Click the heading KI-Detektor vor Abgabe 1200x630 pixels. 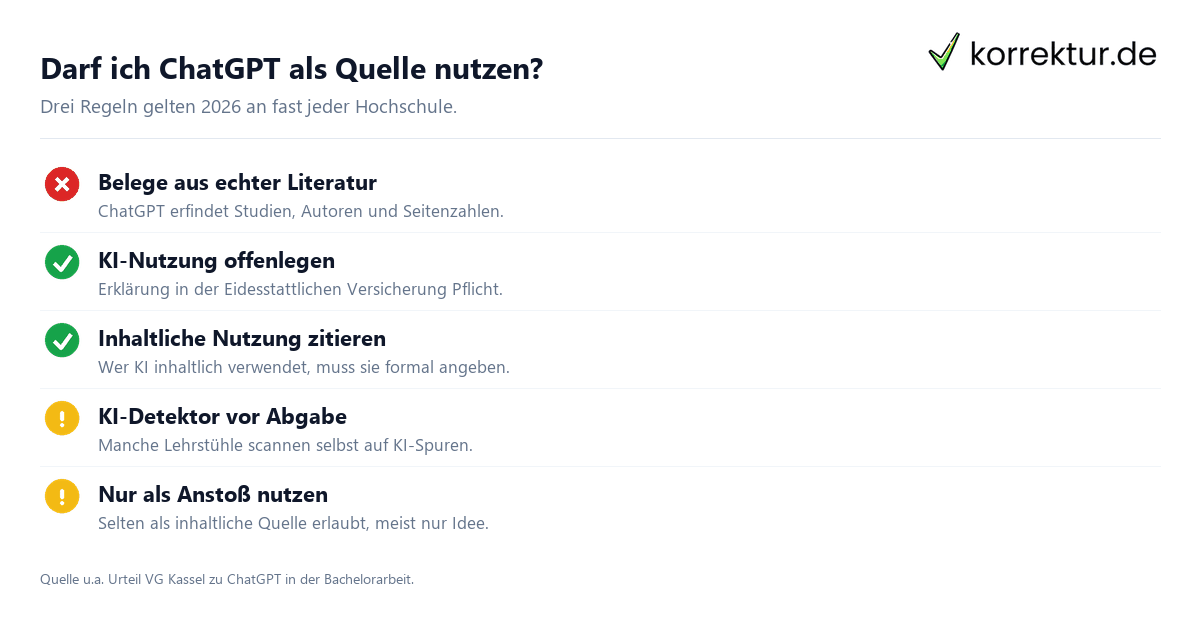222,417
